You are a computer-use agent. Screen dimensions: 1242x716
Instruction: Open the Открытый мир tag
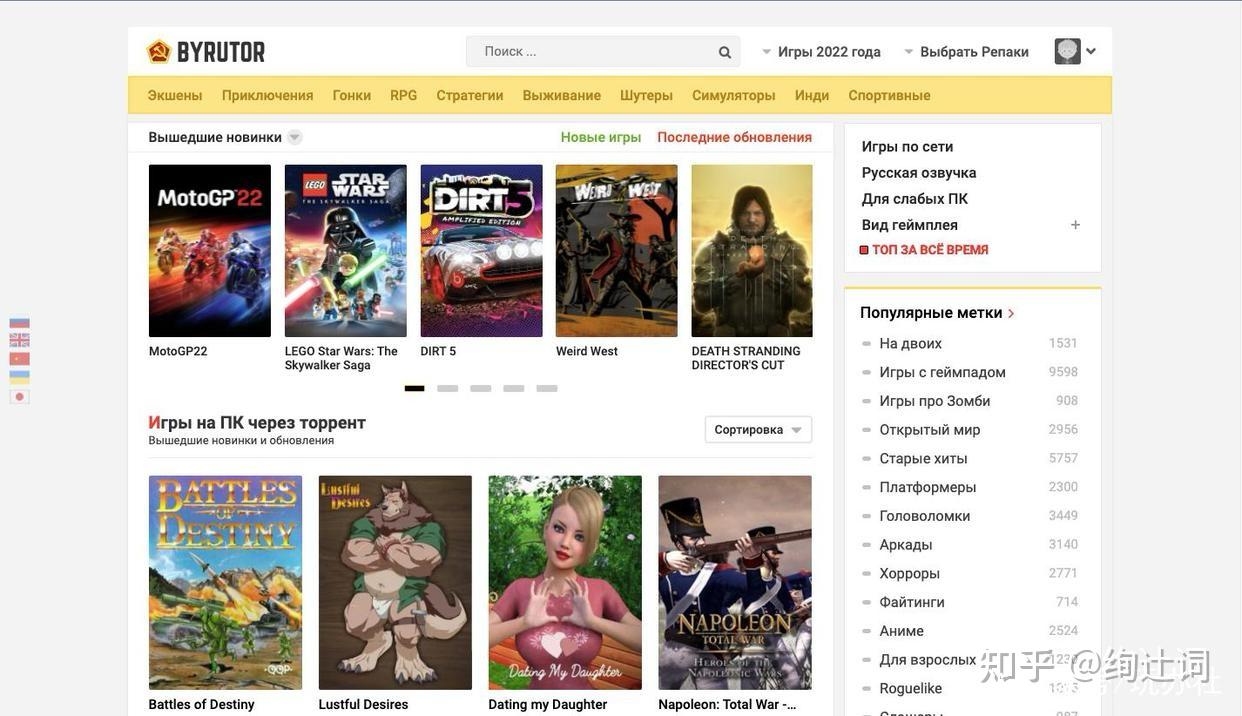pos(930,430)
